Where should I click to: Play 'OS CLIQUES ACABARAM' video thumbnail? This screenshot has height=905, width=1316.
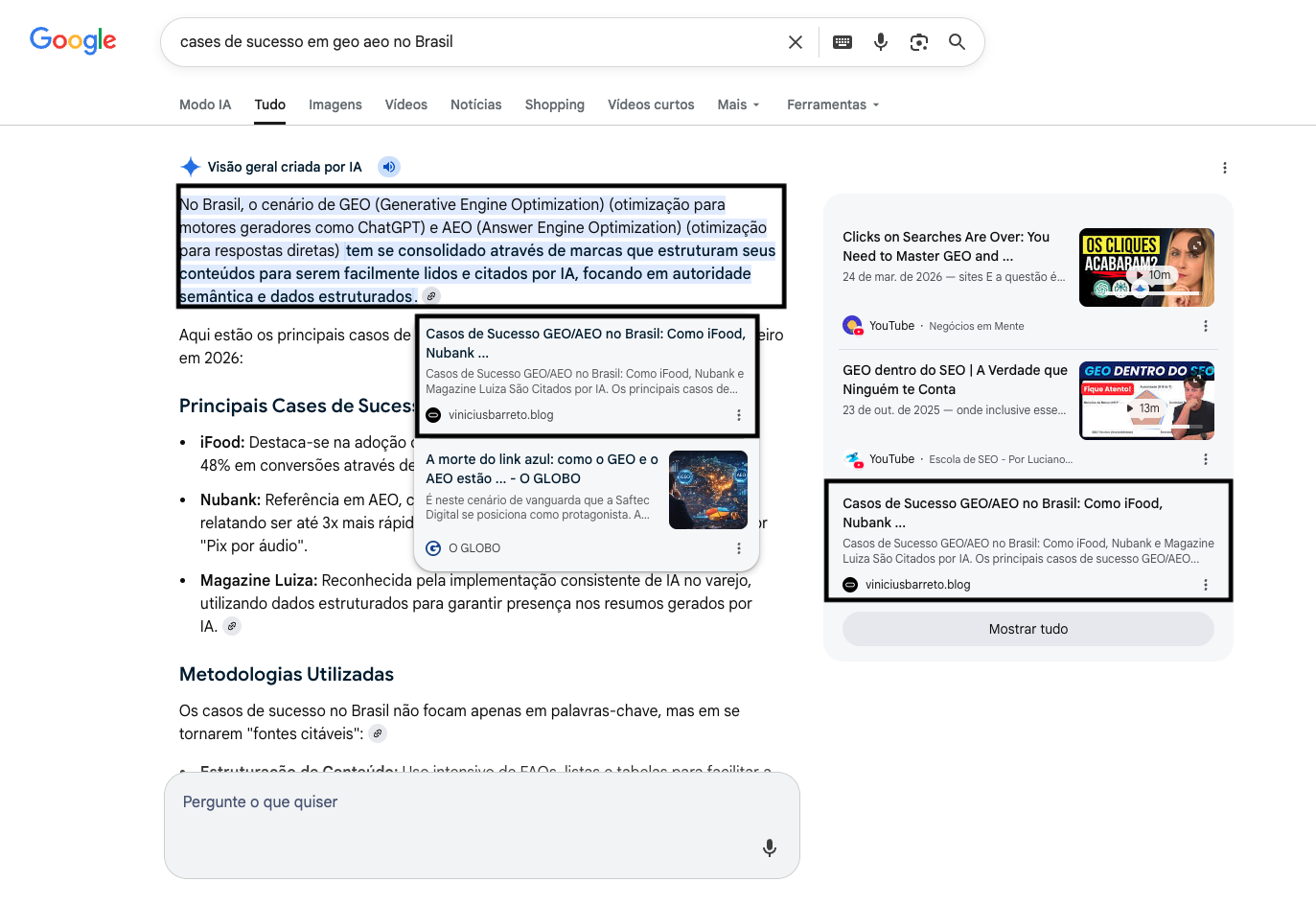(1146, 267)
